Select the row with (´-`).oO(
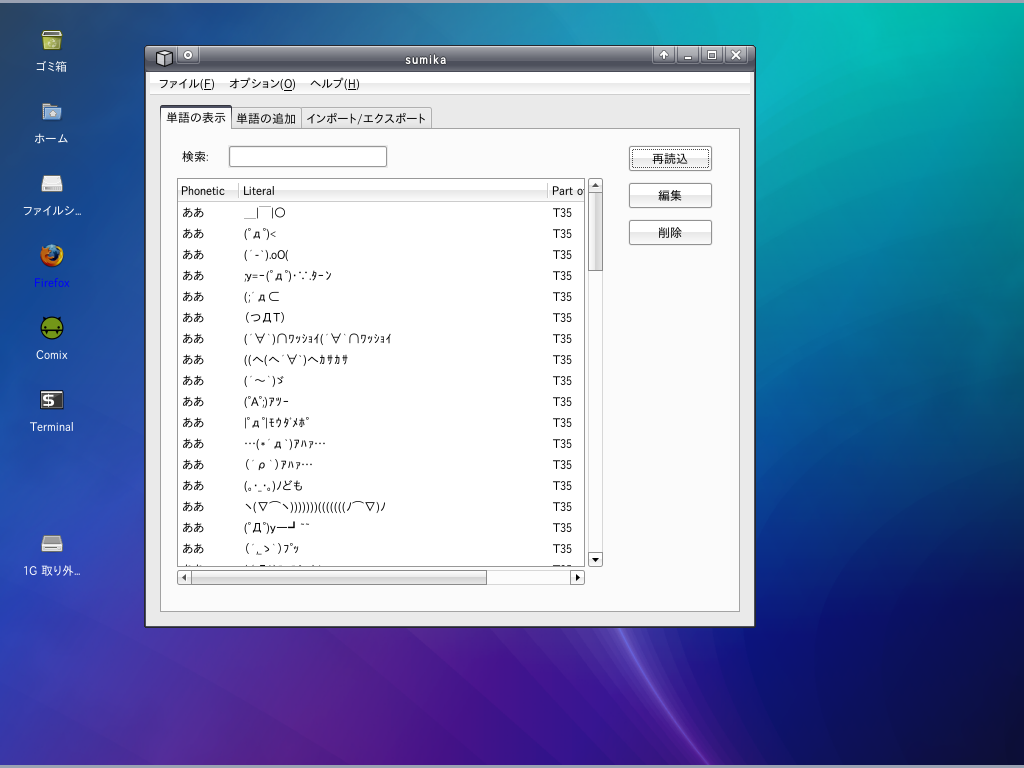Image resolution: width=1024 pixels, height=768 pixels. coord(381,255)
